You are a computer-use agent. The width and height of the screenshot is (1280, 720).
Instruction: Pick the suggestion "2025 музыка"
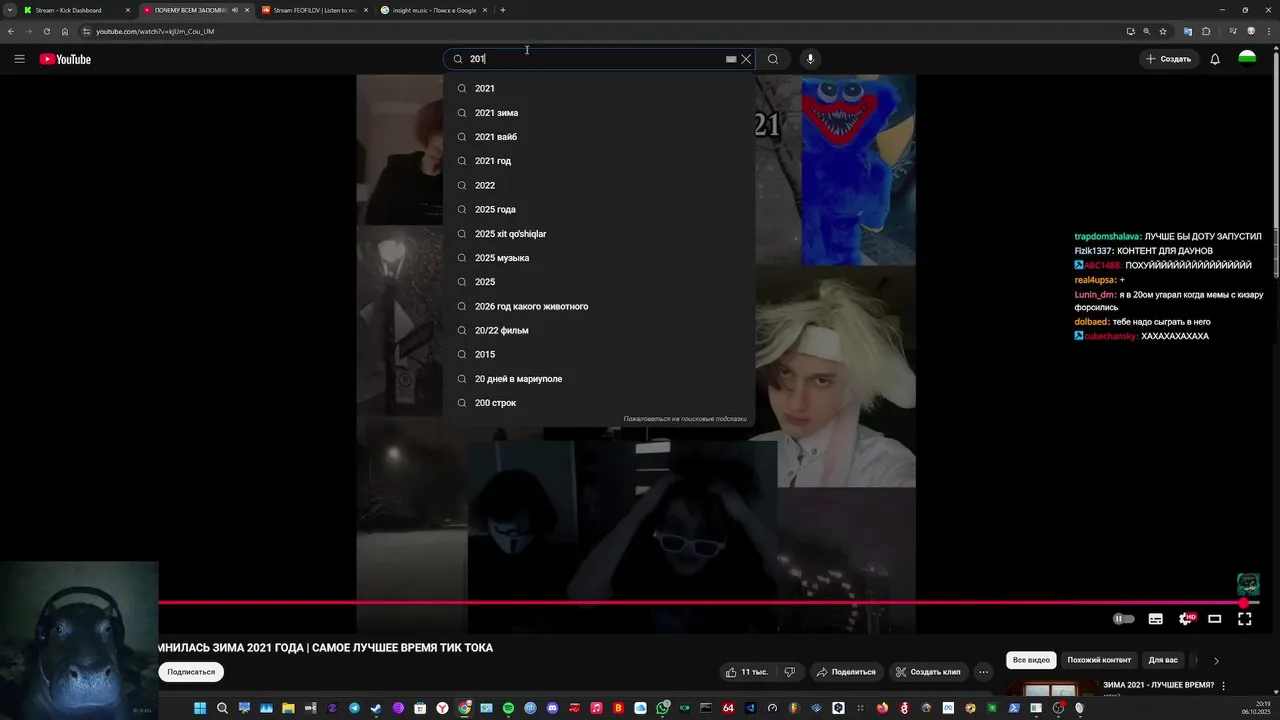coord(599,258)
